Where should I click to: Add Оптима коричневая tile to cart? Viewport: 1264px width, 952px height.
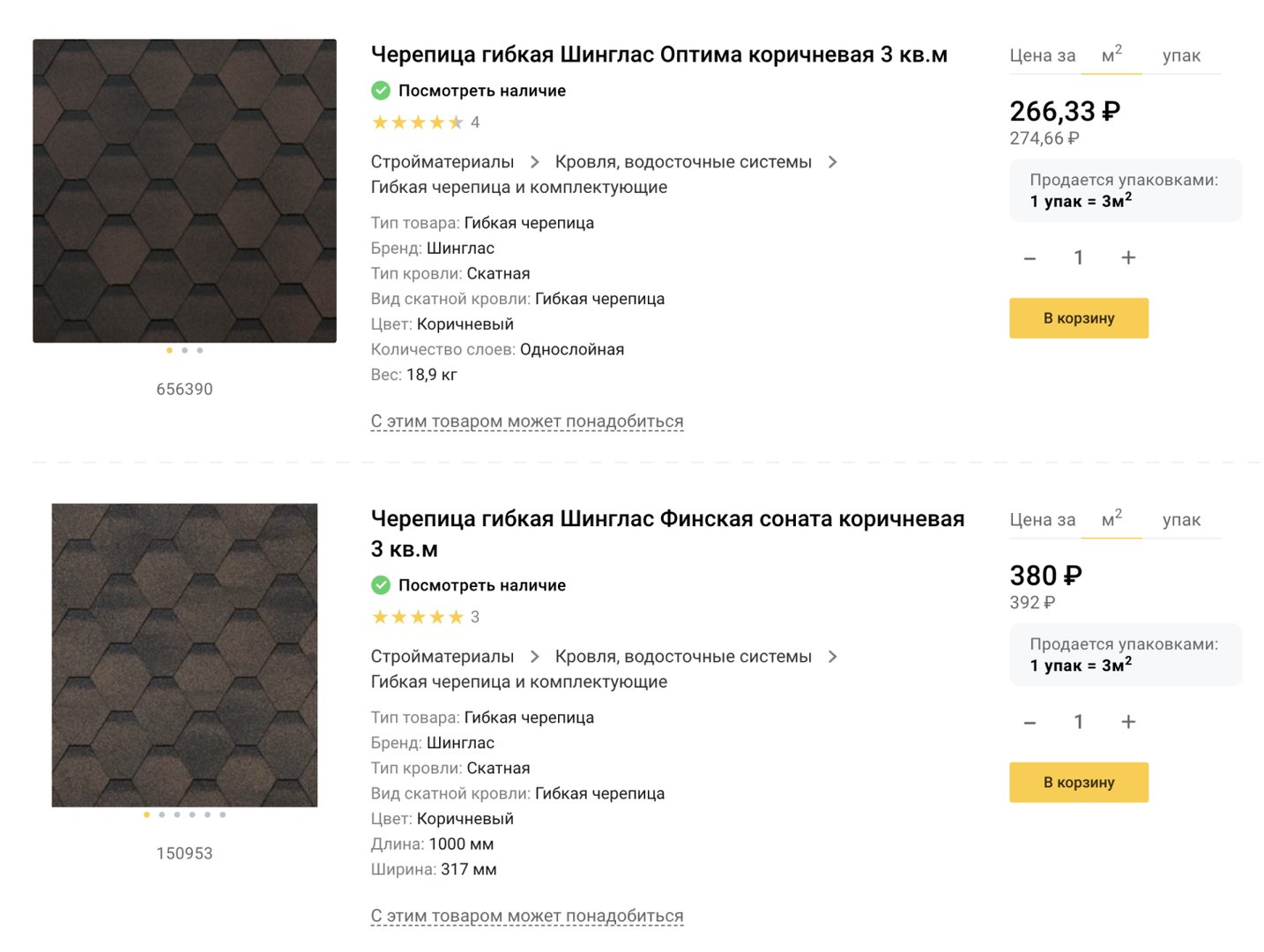click(1079, 318)
